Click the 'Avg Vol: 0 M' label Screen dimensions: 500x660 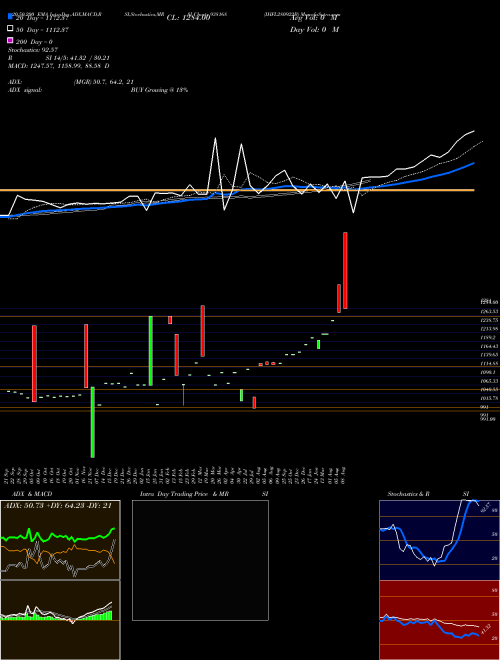(x=314, y=18)
